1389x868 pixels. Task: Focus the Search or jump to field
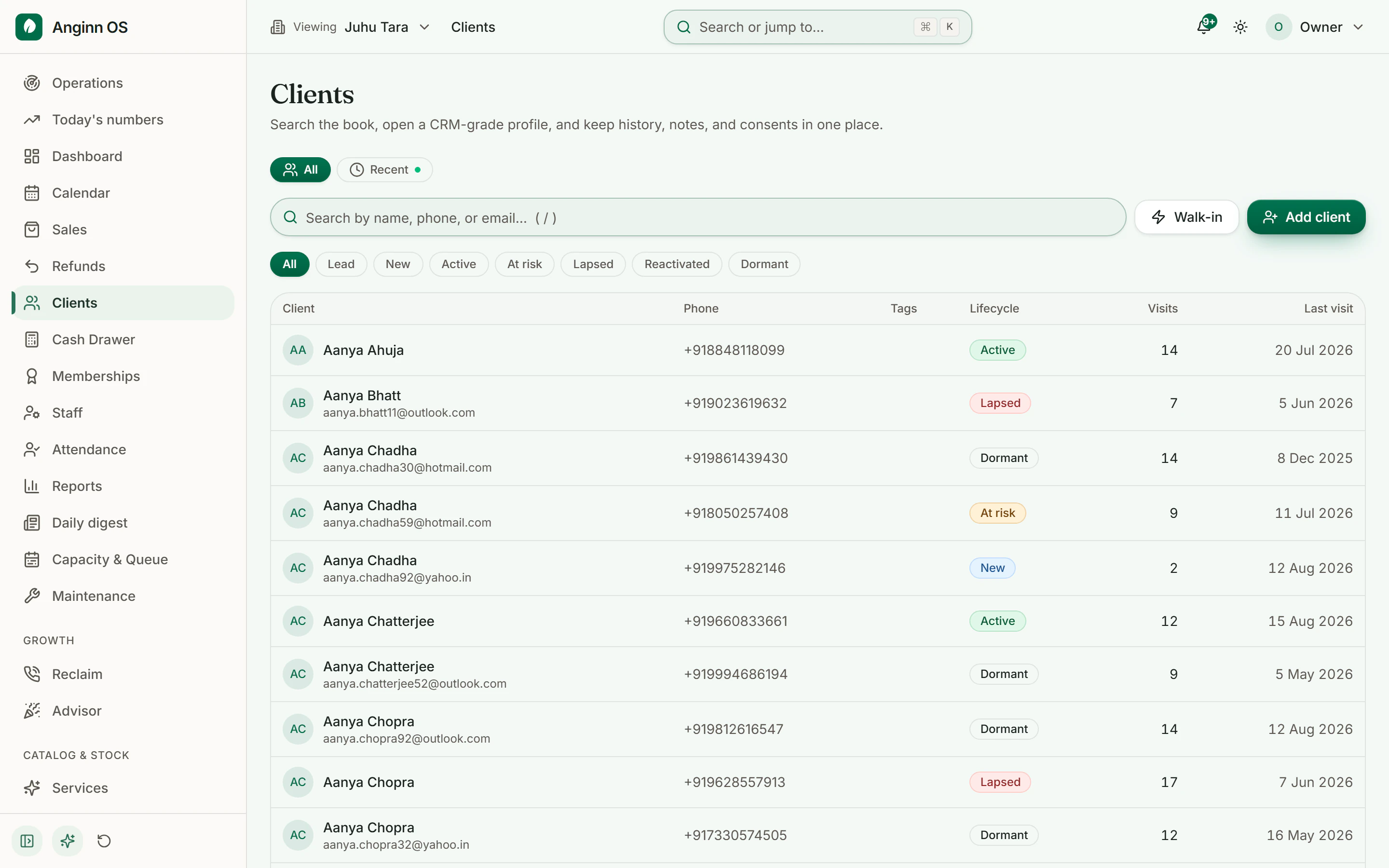817,27
